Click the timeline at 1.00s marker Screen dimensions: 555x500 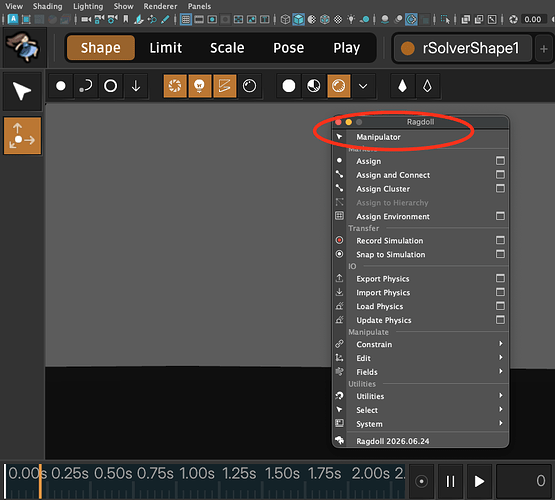[197, 473]
